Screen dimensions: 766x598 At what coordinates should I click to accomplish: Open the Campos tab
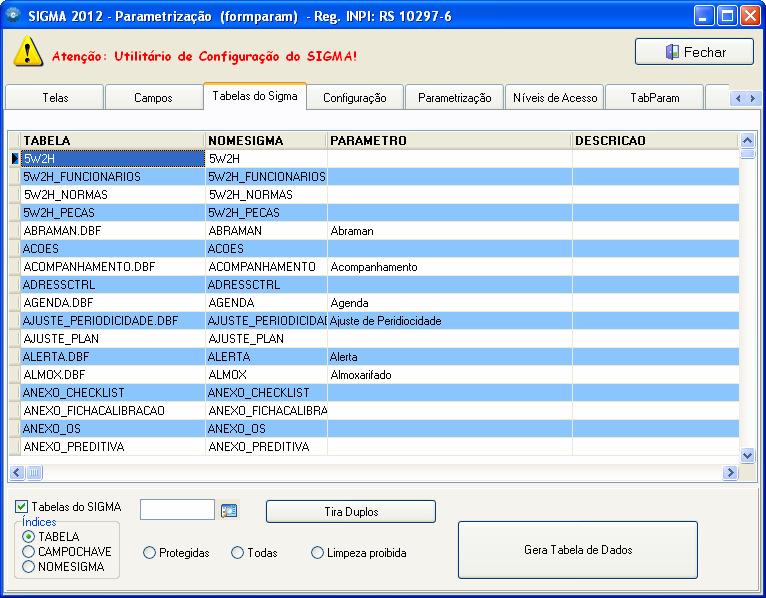pos(153,97)
